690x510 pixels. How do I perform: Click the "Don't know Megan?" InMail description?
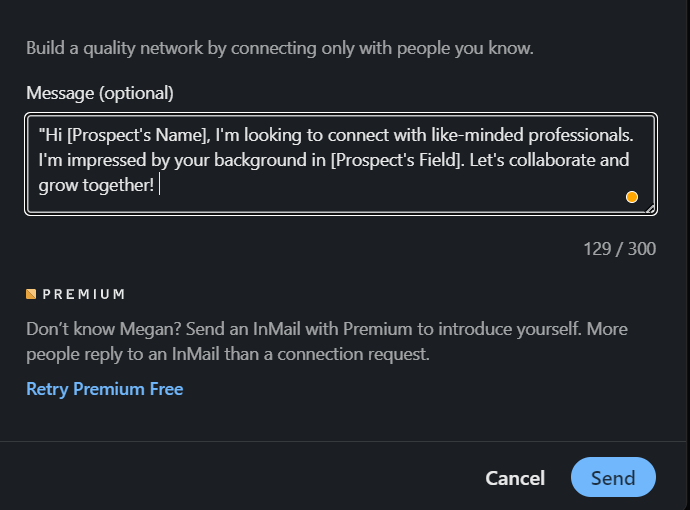point(327,341)
